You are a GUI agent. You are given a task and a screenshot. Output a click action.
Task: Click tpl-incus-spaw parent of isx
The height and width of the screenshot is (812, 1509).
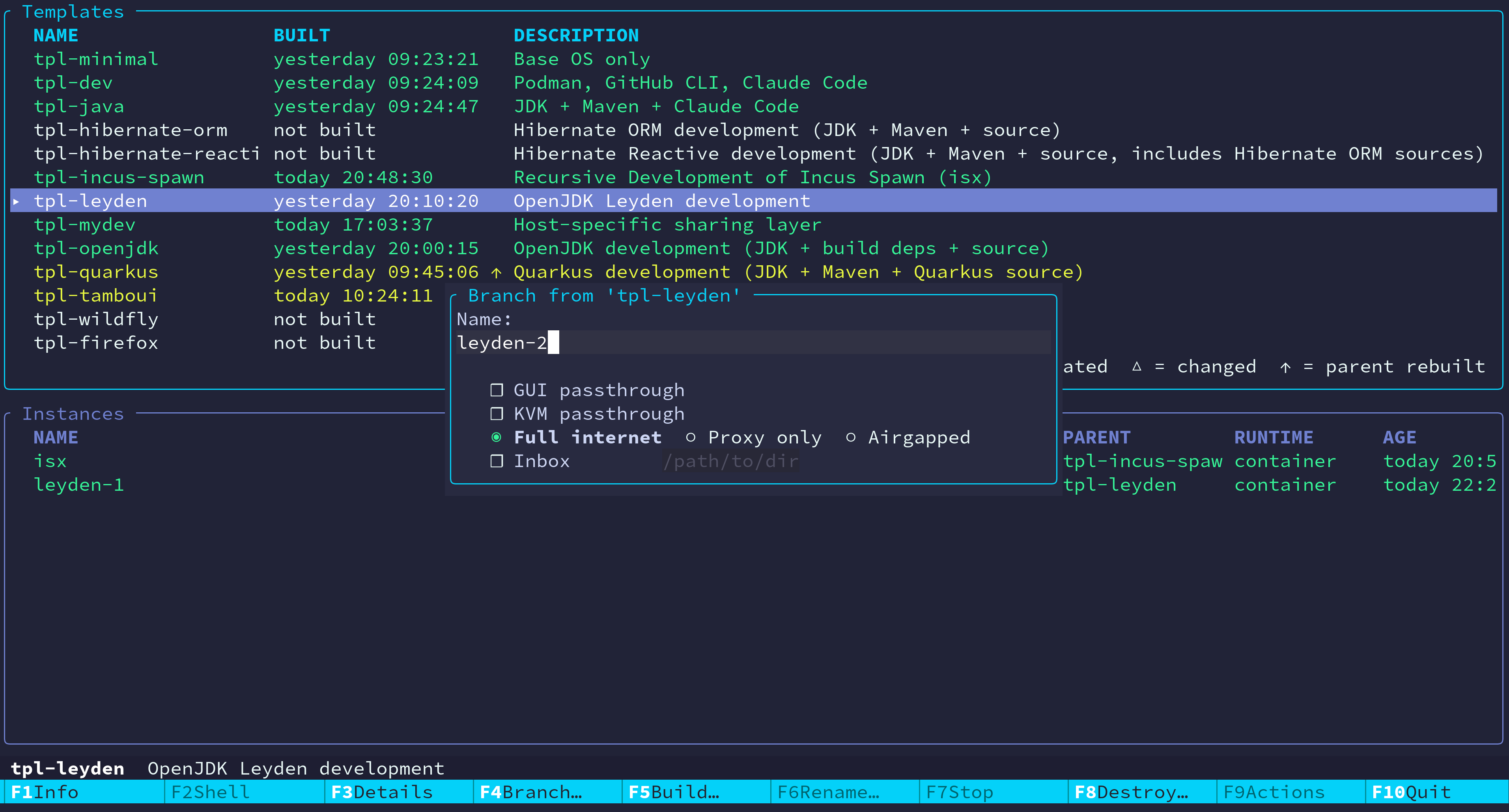[x=1142, y=461]
